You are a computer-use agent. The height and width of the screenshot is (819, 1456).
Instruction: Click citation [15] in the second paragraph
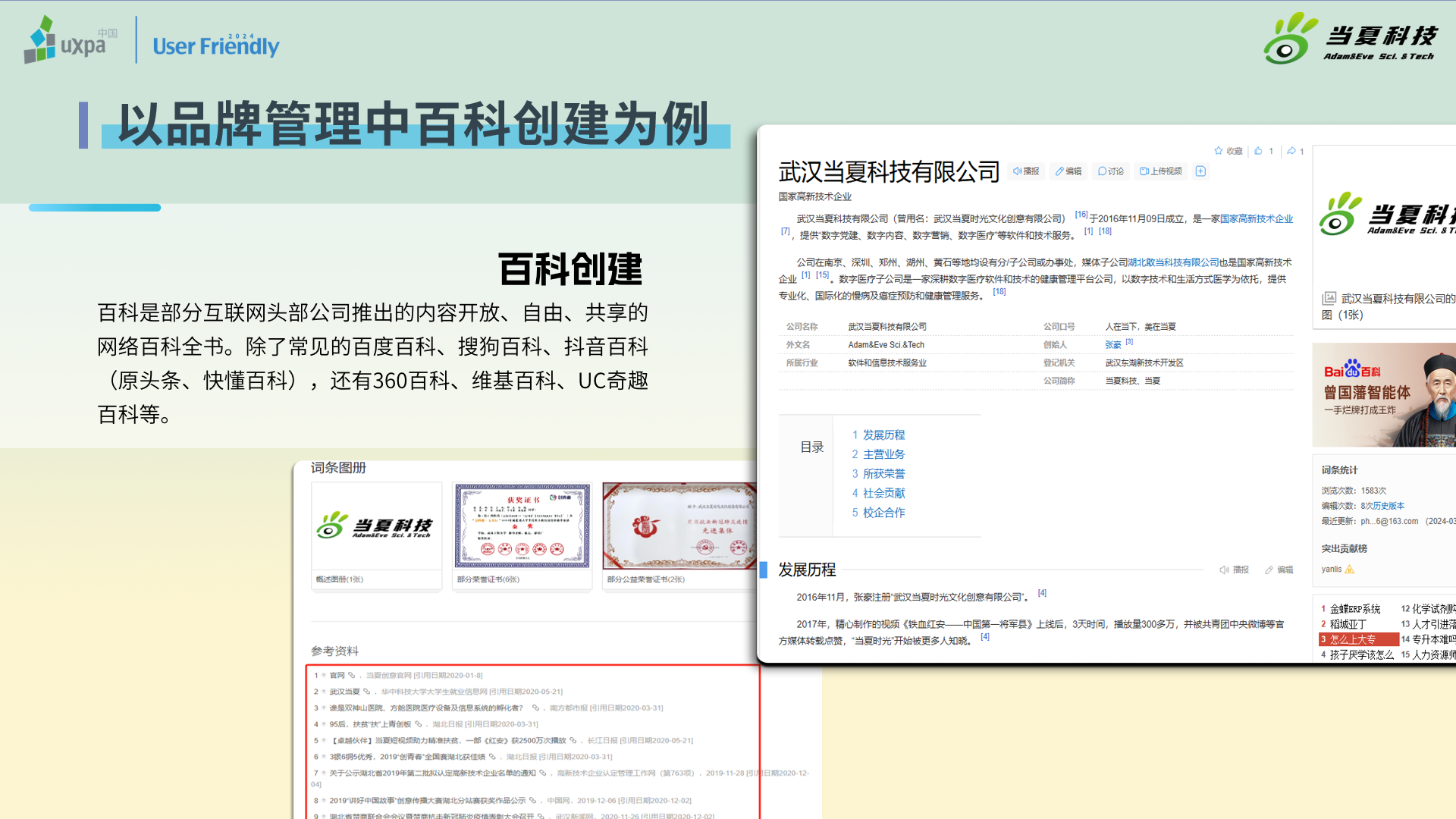pyautogui.click(x=823, y=276)
